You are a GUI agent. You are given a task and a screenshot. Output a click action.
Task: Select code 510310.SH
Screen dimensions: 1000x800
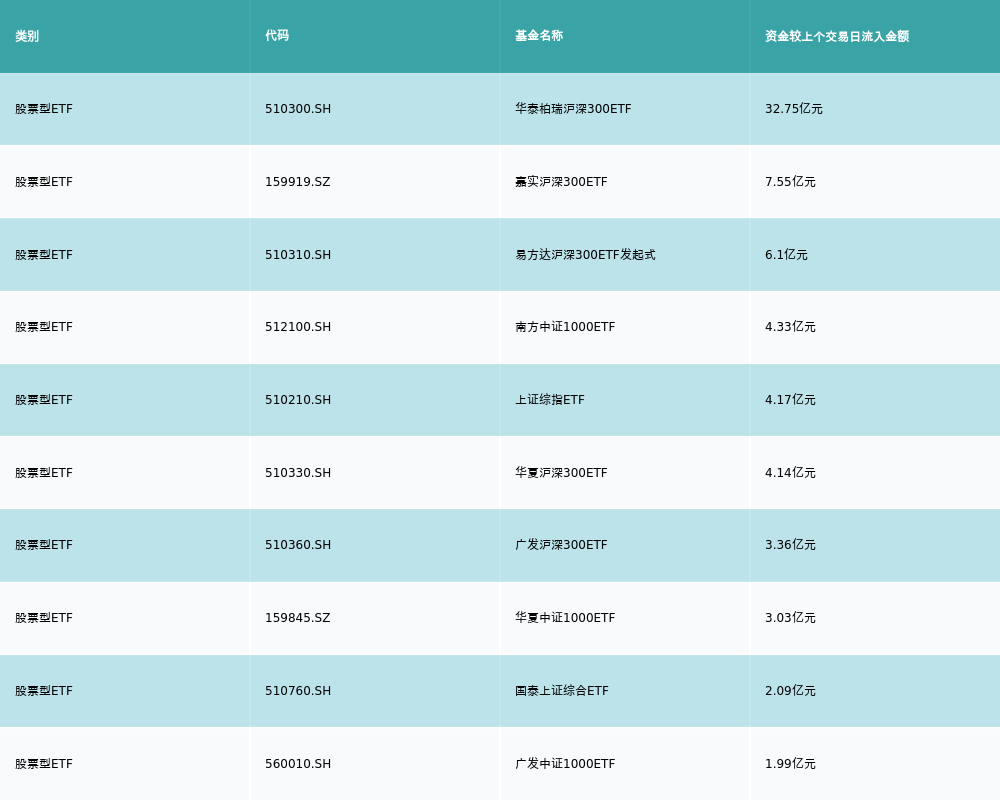click(x=298, y=255)
